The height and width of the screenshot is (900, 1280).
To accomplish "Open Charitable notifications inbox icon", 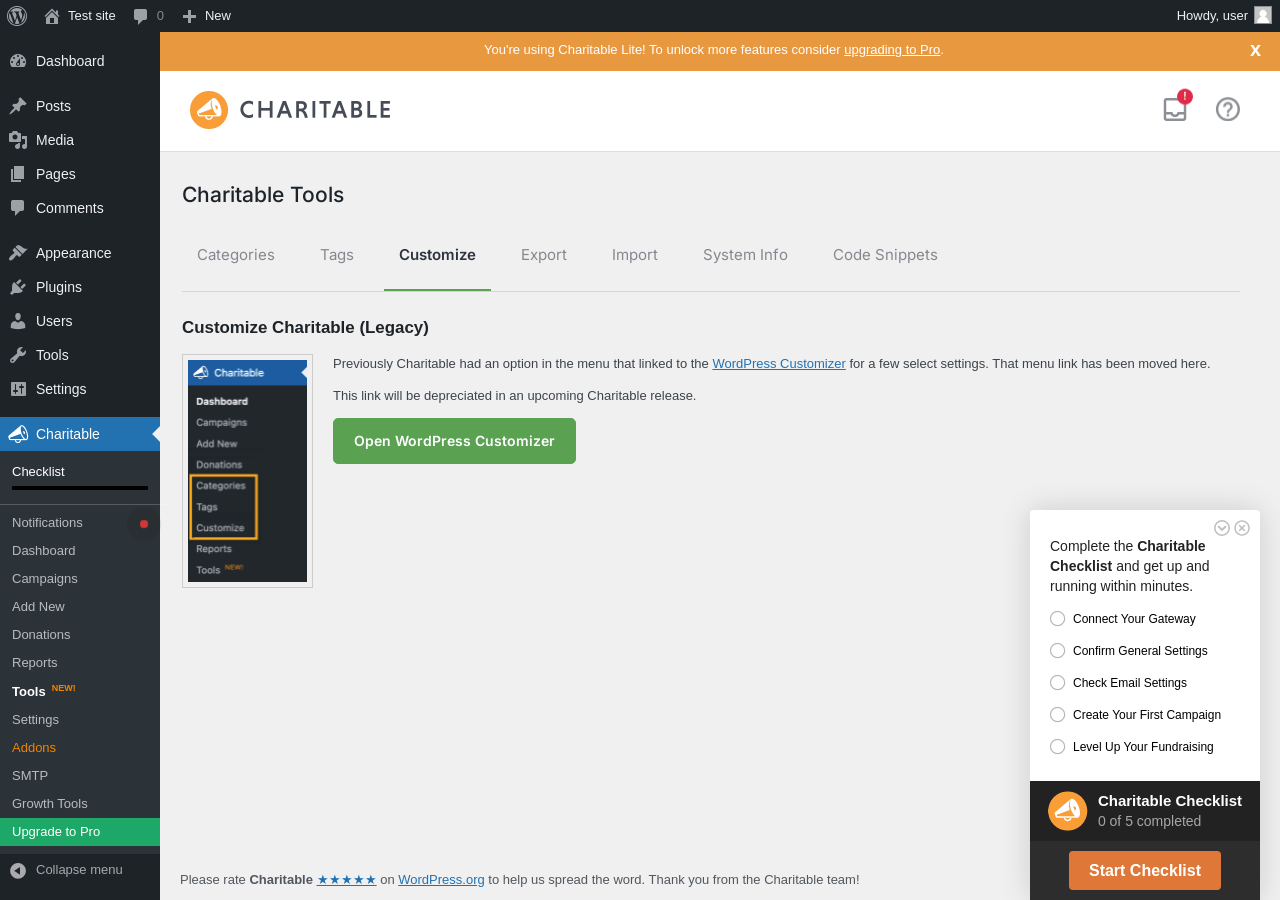I will click(1175, 109).
